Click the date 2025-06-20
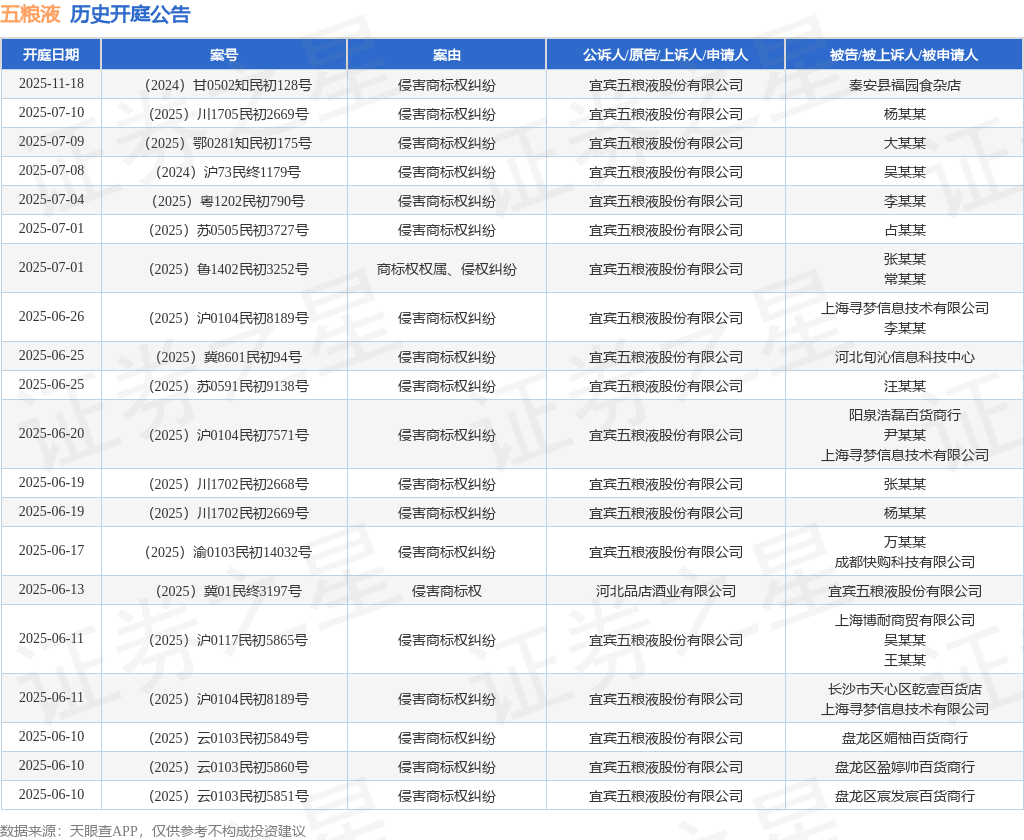The width and height of the screenshot is (1024, 840). (x=51, y=434)
